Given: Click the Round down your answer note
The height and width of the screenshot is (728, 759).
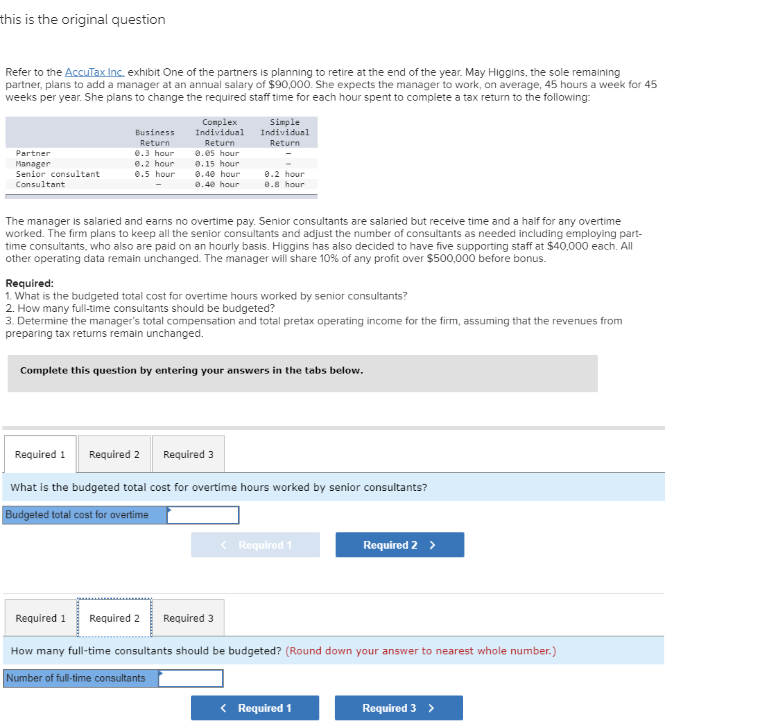Looking at the screenshot, I should [421, 651].
